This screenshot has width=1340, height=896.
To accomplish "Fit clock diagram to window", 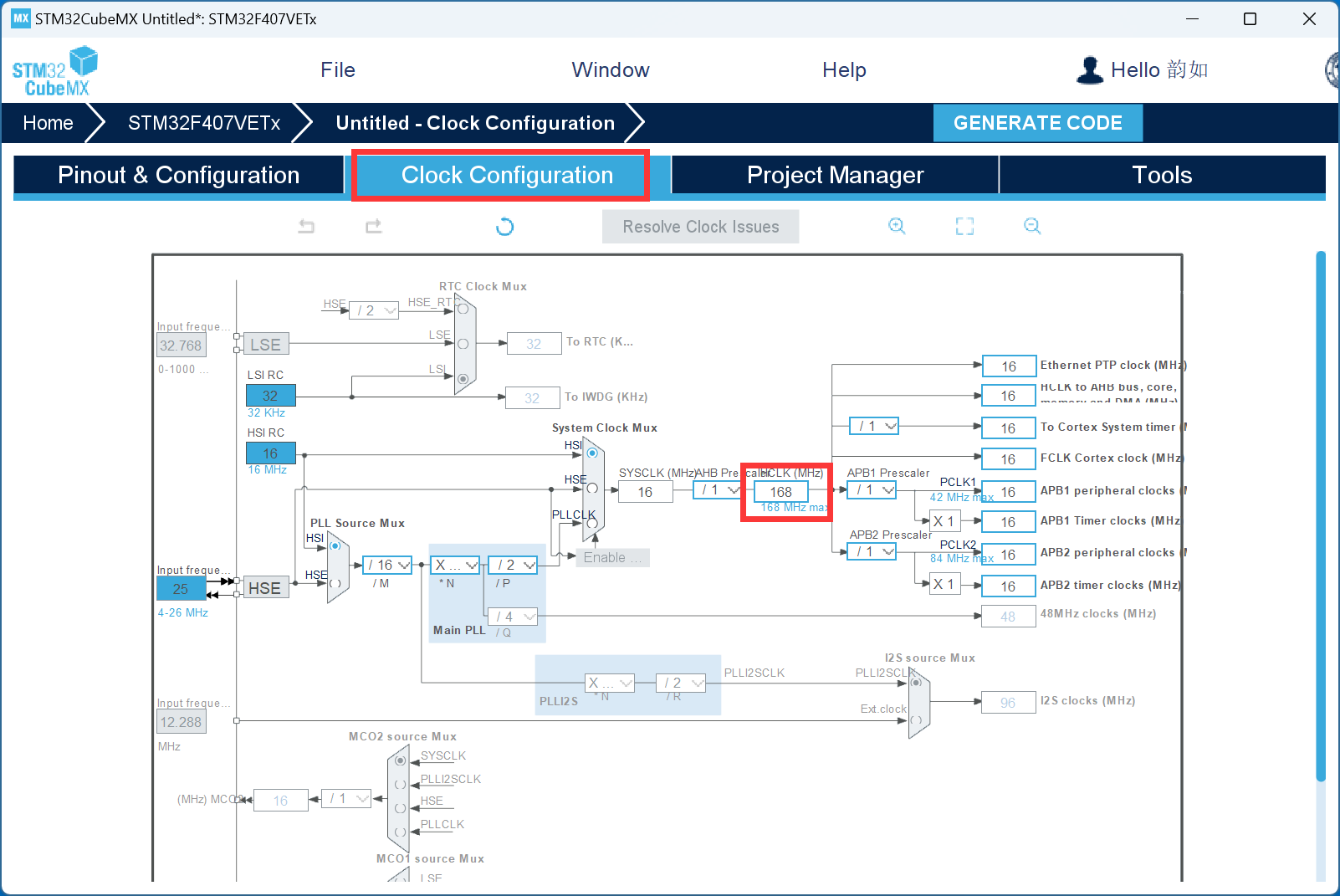I will click(964, 226).
